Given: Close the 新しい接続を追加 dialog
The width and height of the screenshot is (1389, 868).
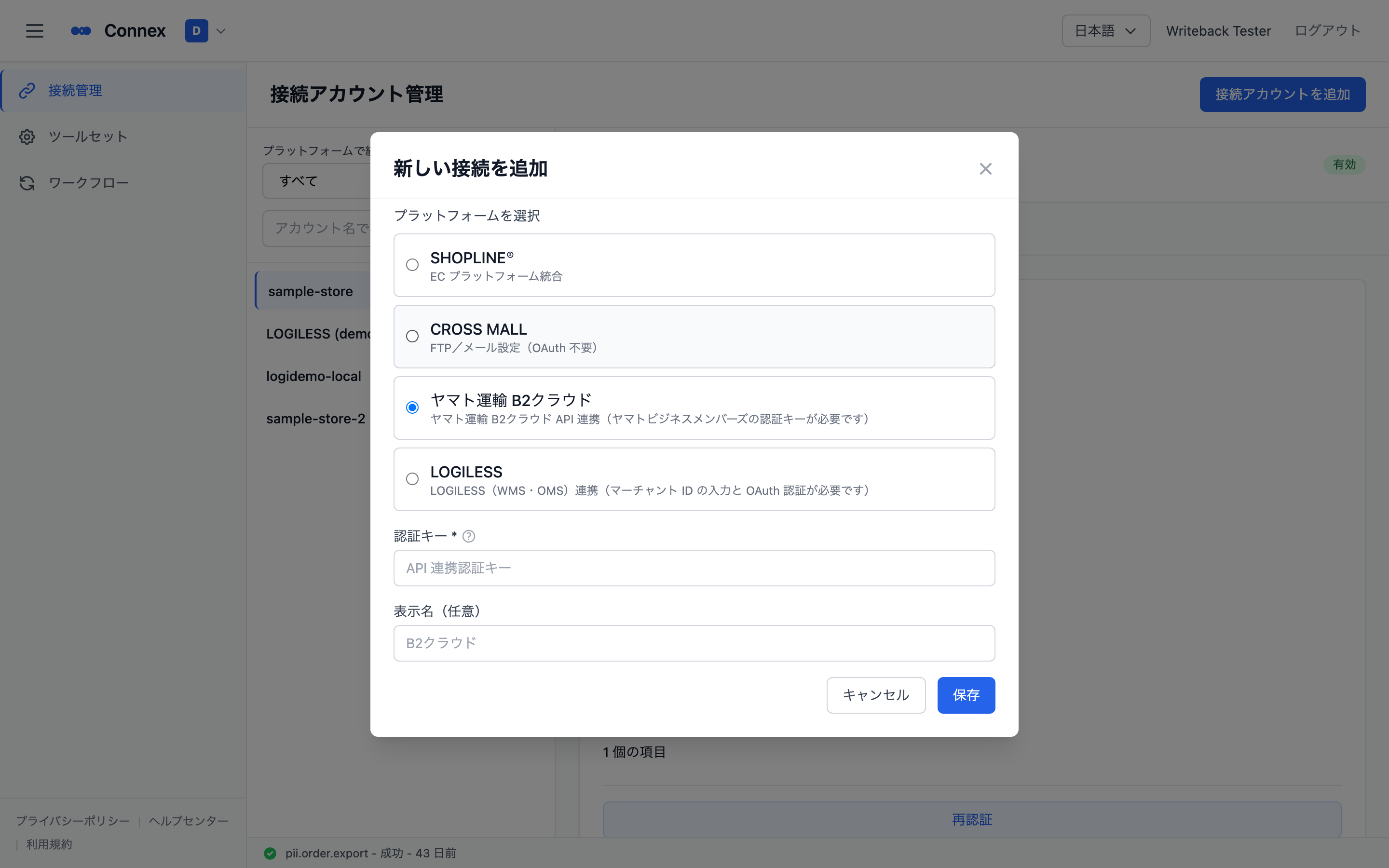Looking at the screenshot, I should tap(985, 169).
